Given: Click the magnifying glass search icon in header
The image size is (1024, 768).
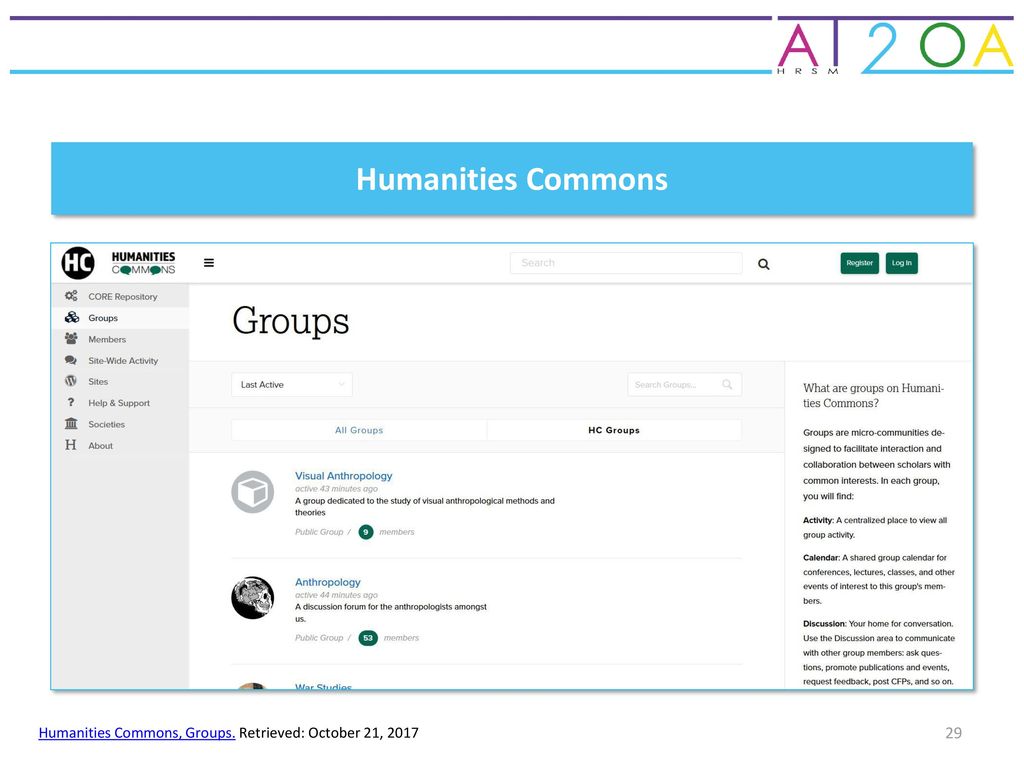Looking at the screenshot, I should [763, 264].
